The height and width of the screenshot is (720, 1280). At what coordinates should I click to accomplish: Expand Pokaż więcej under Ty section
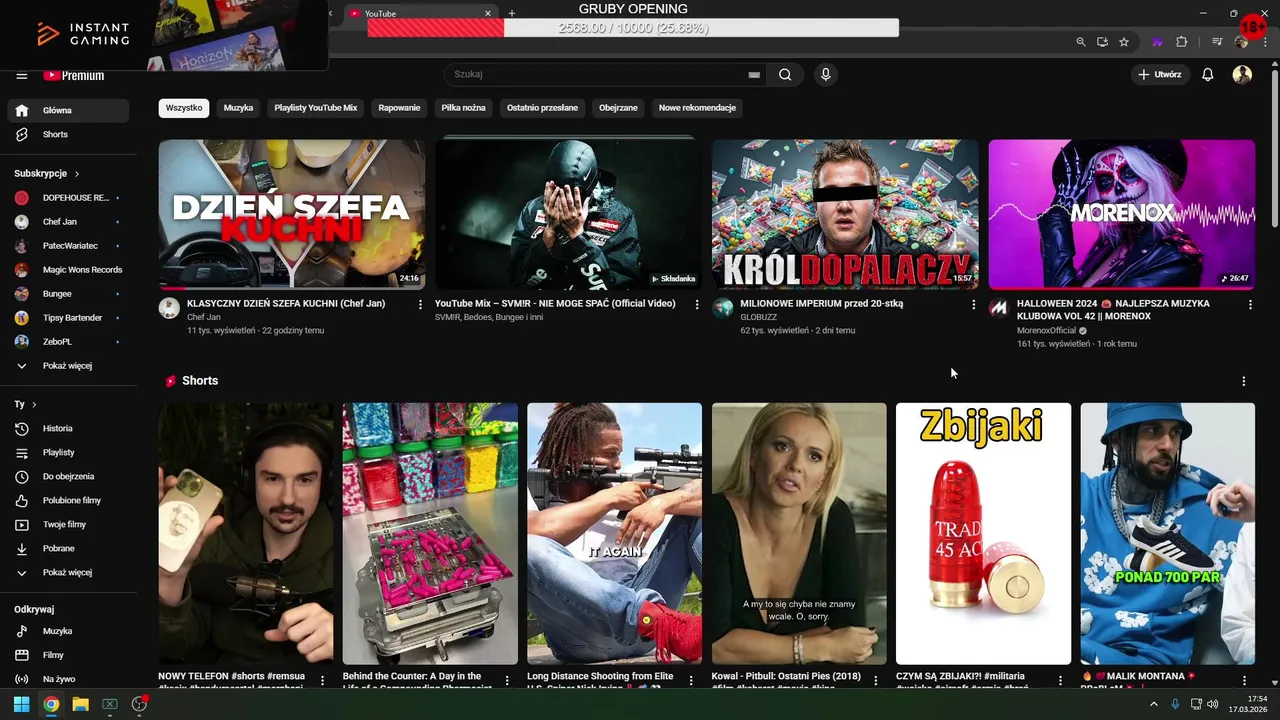pyautogui.click(x=68, y=572)
